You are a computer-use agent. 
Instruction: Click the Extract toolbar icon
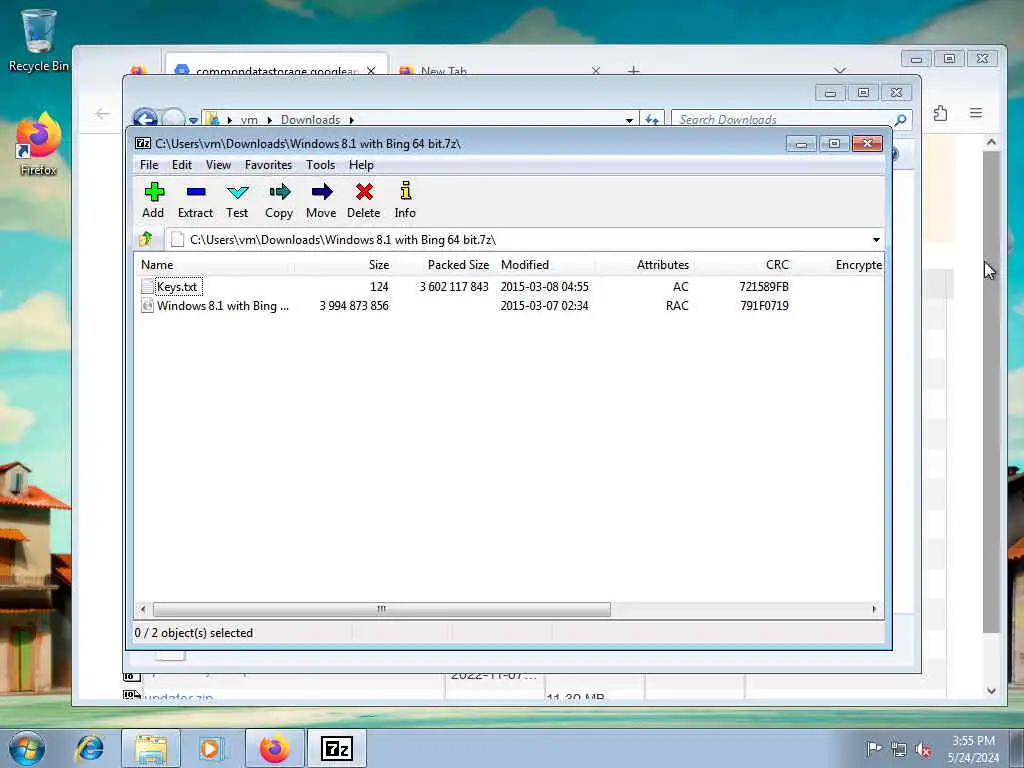point(195,200)
